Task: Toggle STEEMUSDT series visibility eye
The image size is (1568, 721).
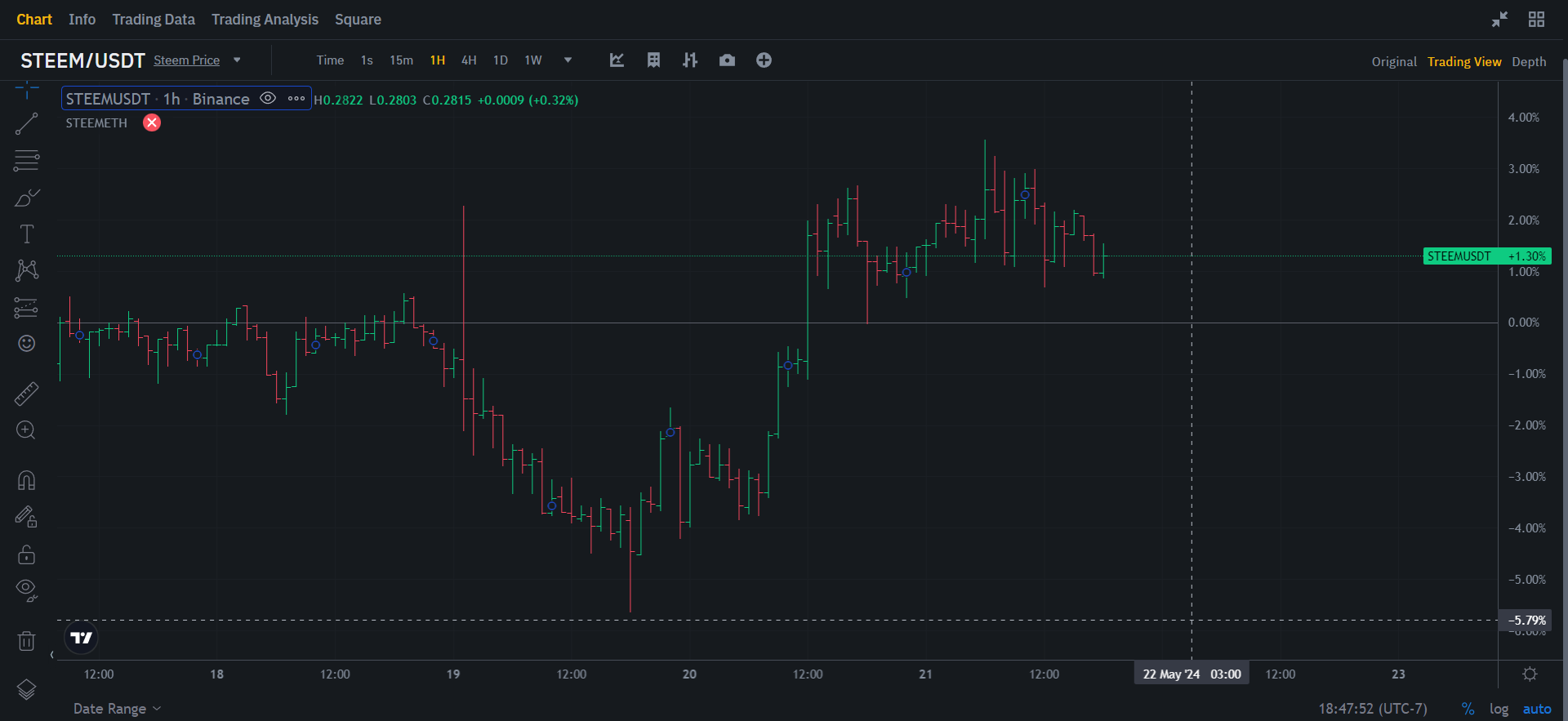Action: pos(268,98)
